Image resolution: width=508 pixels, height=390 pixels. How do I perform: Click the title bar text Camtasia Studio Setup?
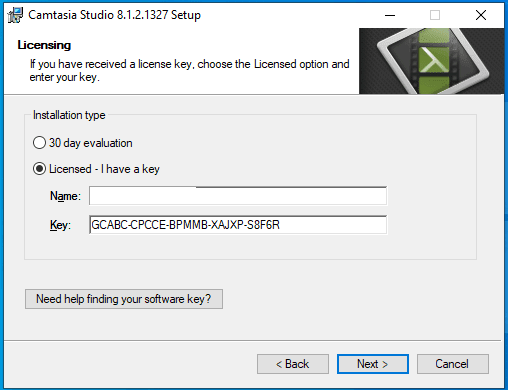[114, 15]
